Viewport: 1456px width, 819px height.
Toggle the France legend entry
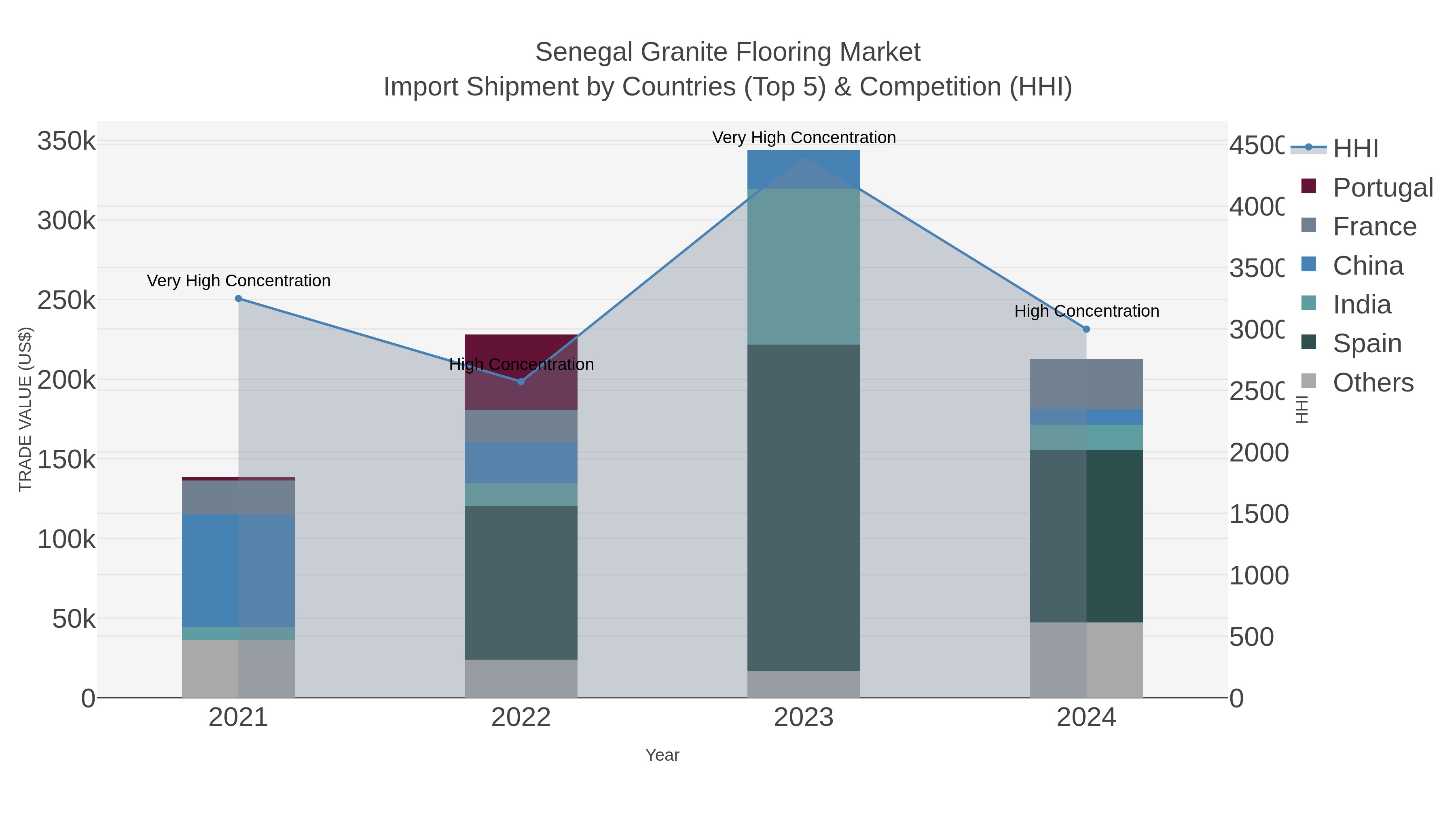click(x=1359, y=226)
